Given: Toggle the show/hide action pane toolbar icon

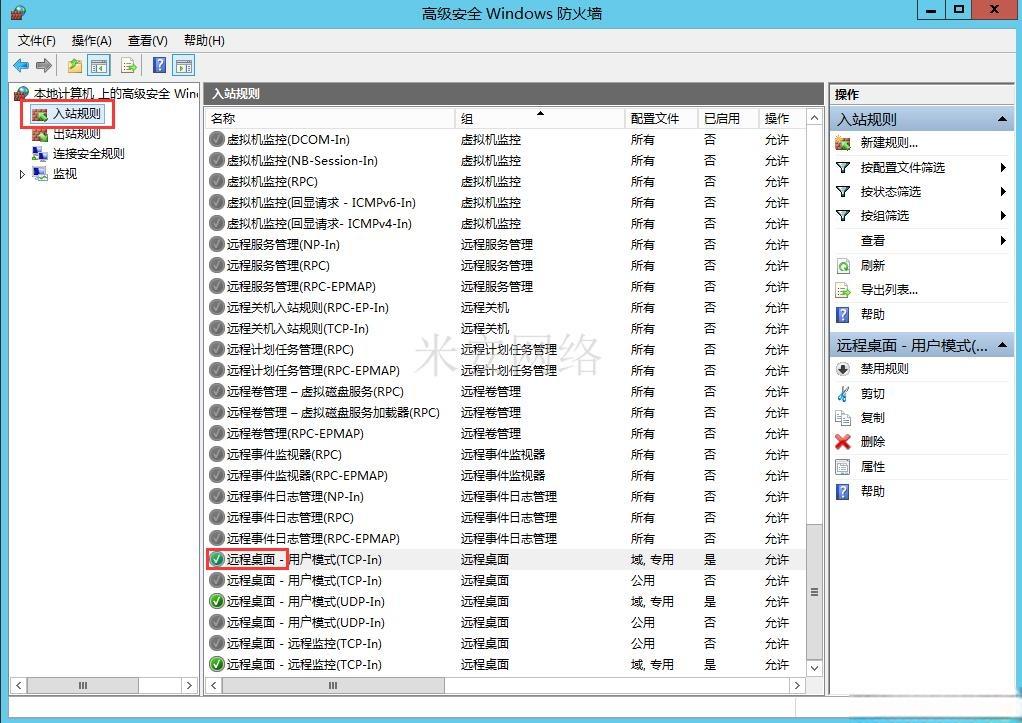Looking at the screenshot, I should pyautogui.click(x=184, y=65).
